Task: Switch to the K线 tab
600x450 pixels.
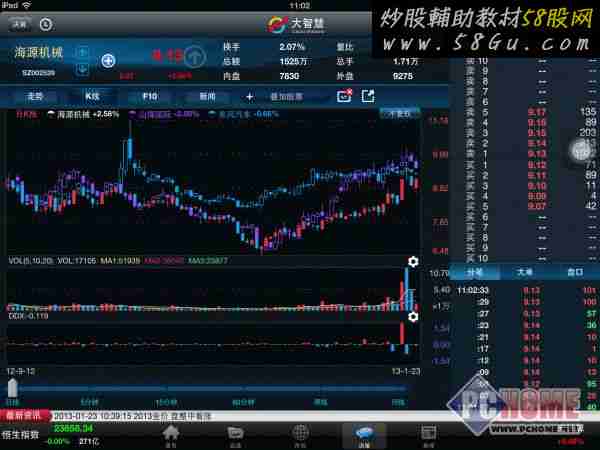Action: tap(92, 96)
